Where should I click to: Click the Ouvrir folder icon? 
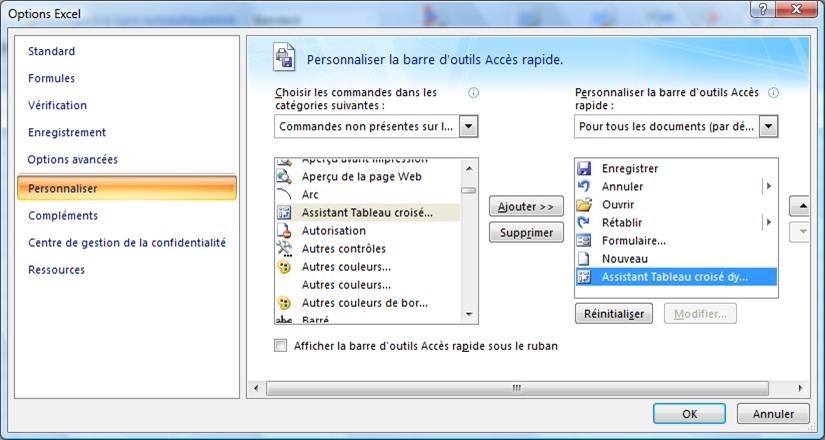[x=584, y=204]
